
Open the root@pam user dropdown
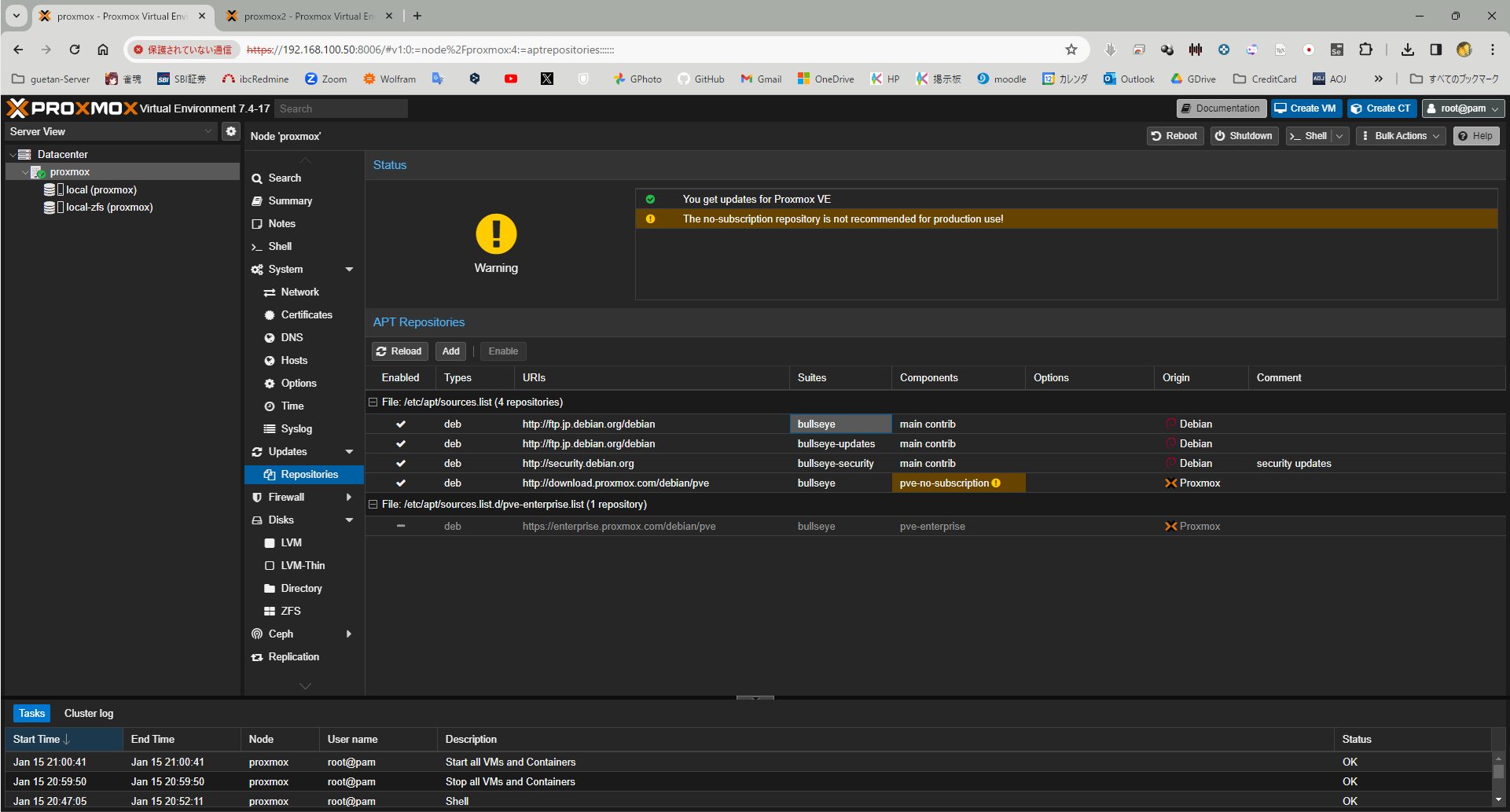[1463, 108]
